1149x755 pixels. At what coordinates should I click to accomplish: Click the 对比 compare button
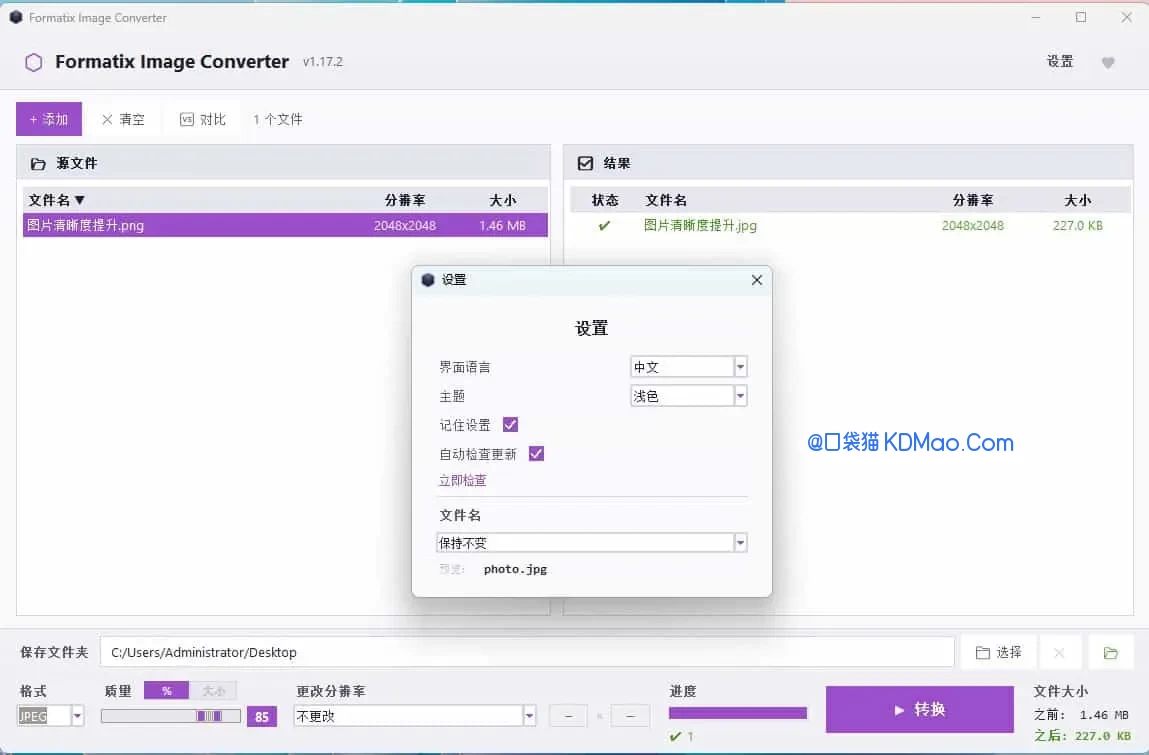(x=203, y=119)
